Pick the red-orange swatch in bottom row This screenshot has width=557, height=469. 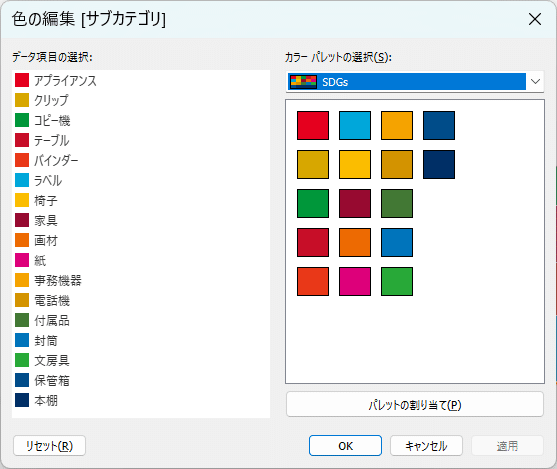[x=313, y=282]
